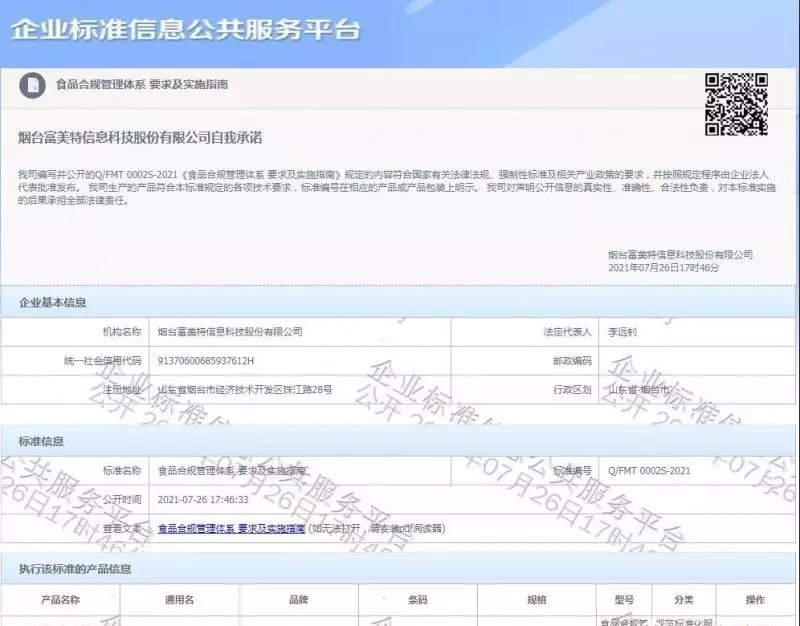Click the 品牌 column header
This screenshot has width=800, height=626.
pyautogui.click(x=298, y=600)
